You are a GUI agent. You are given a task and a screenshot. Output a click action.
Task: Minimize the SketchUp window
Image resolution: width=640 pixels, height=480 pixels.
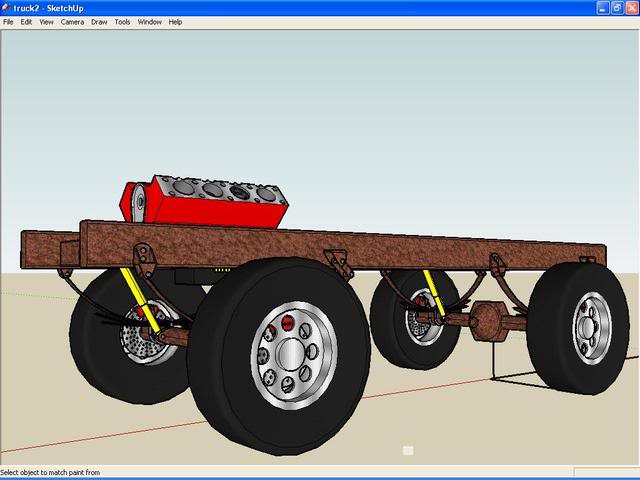point(603,8)
